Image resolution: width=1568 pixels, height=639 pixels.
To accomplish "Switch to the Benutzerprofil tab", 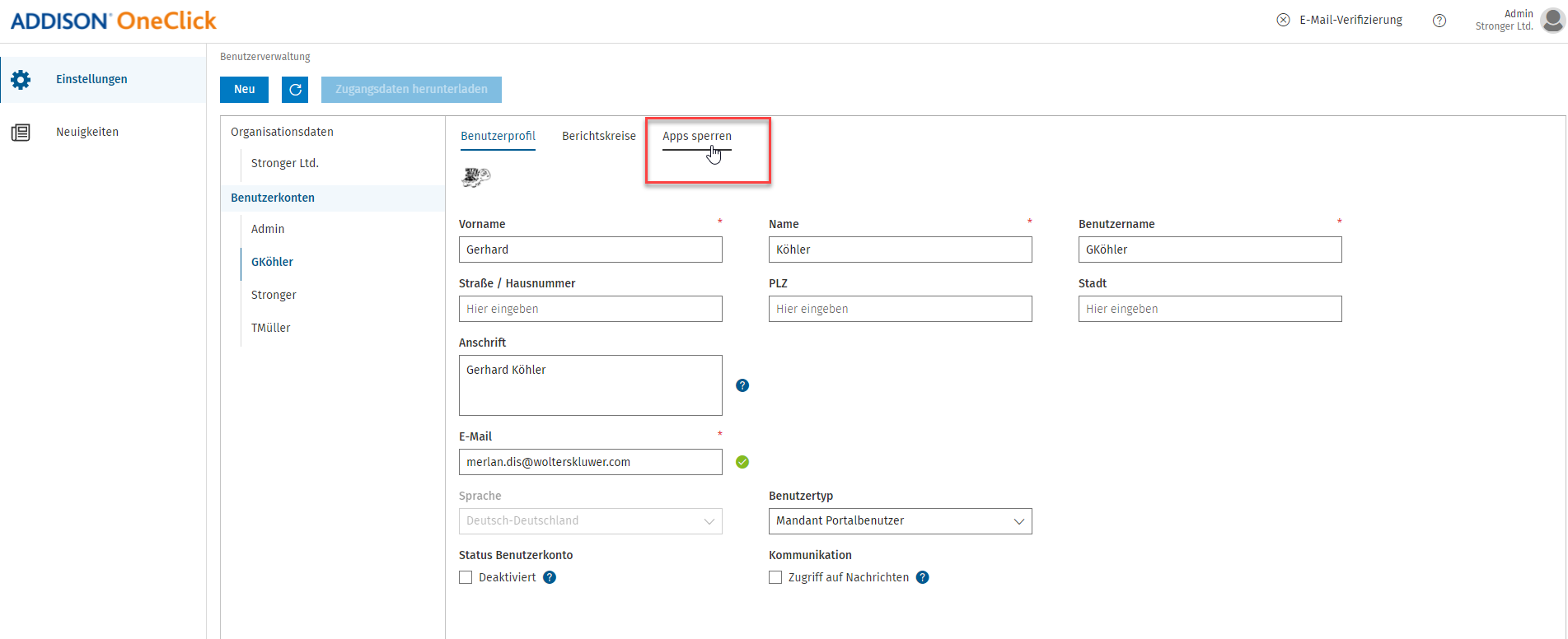I will coord(498,136).
